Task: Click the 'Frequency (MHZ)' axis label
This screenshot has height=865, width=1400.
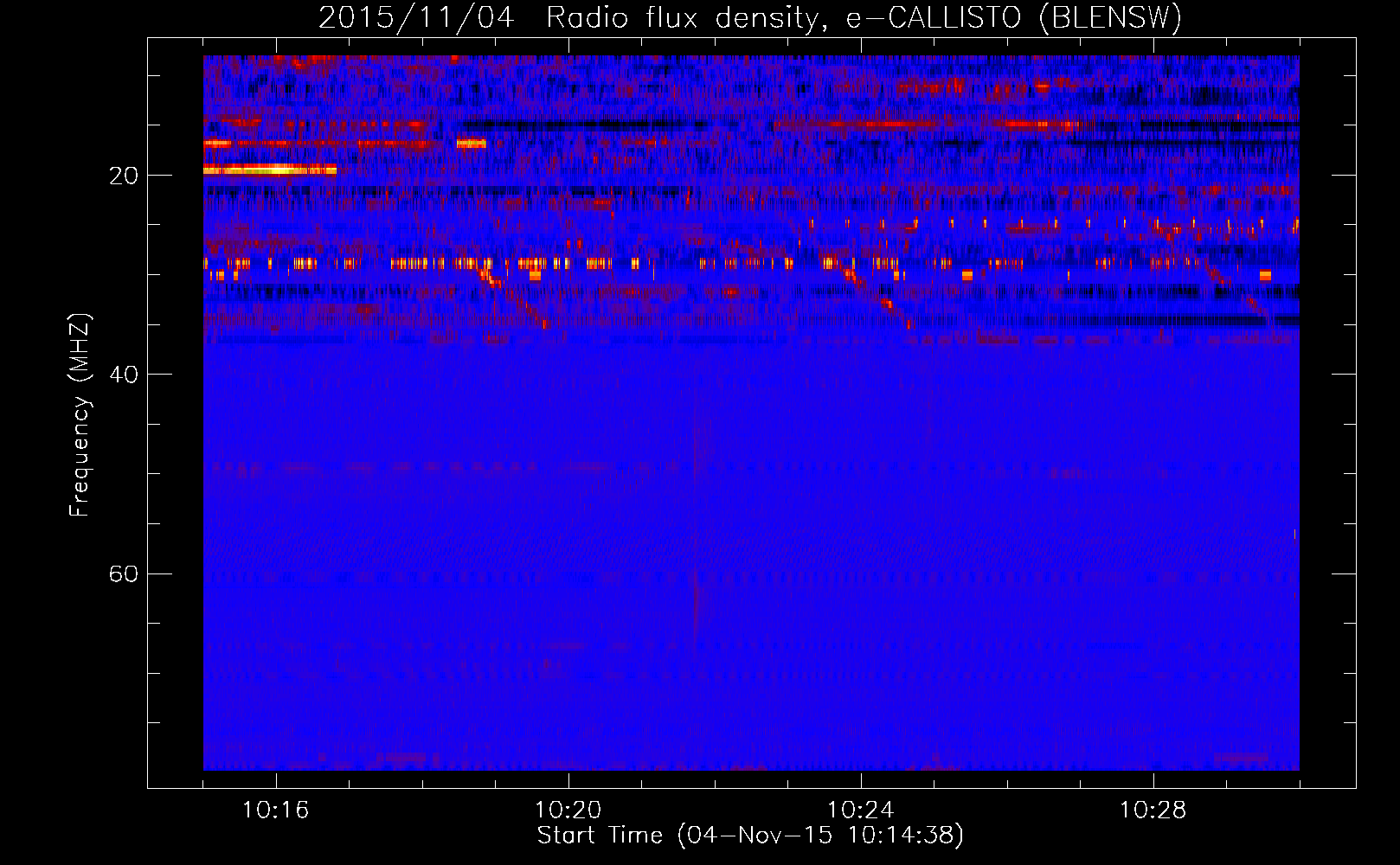Action: point(80,415)
